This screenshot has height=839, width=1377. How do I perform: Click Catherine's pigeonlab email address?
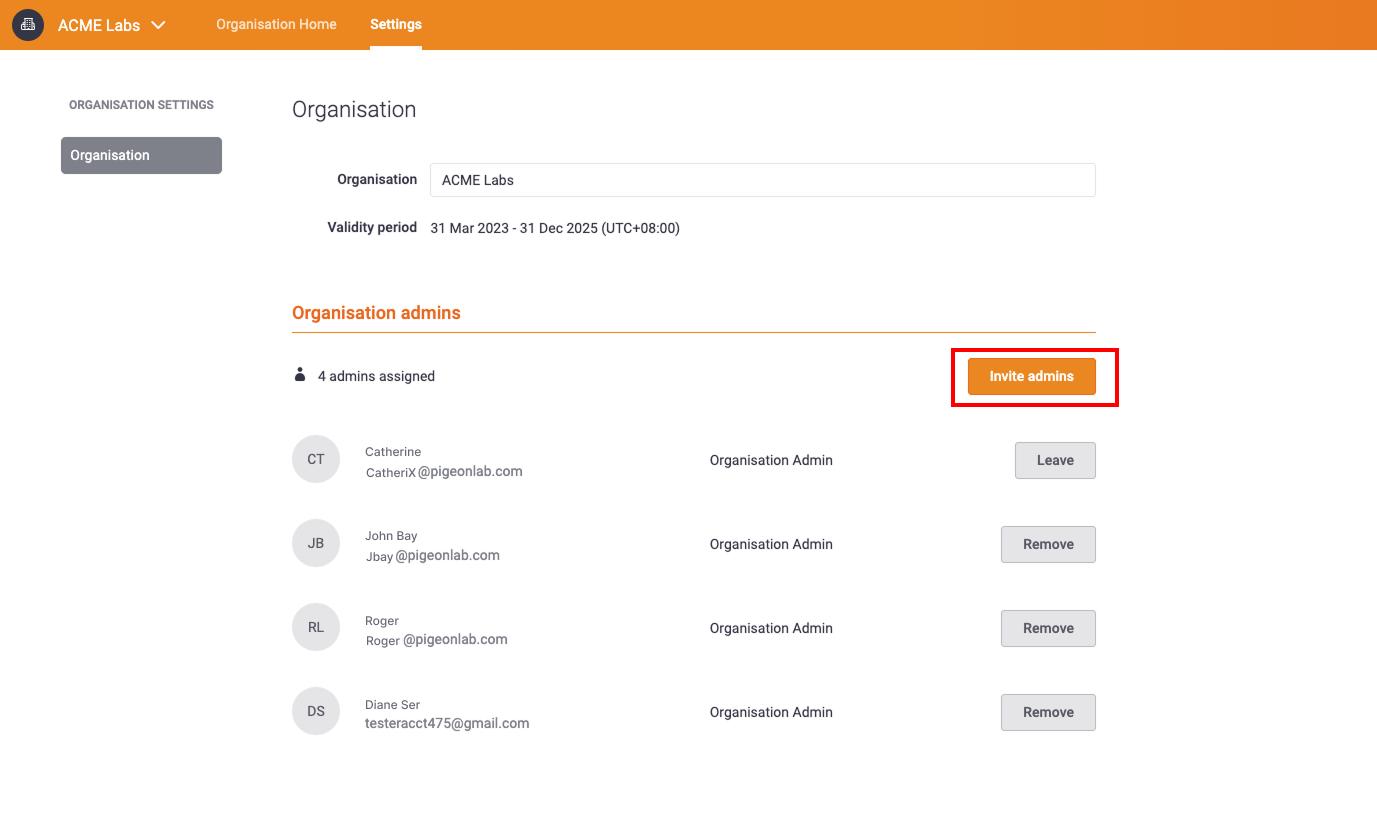click(x=444, y=471)
